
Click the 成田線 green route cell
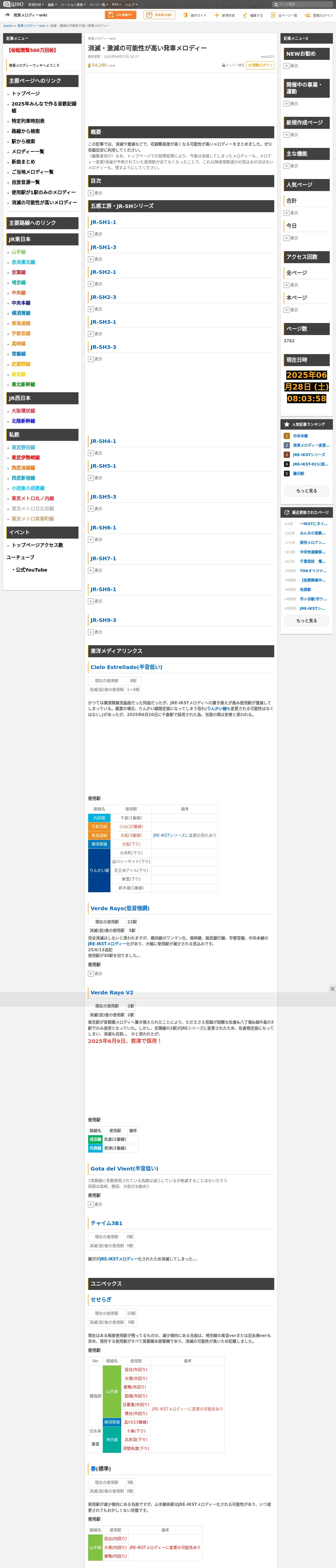coord(95,1139)
